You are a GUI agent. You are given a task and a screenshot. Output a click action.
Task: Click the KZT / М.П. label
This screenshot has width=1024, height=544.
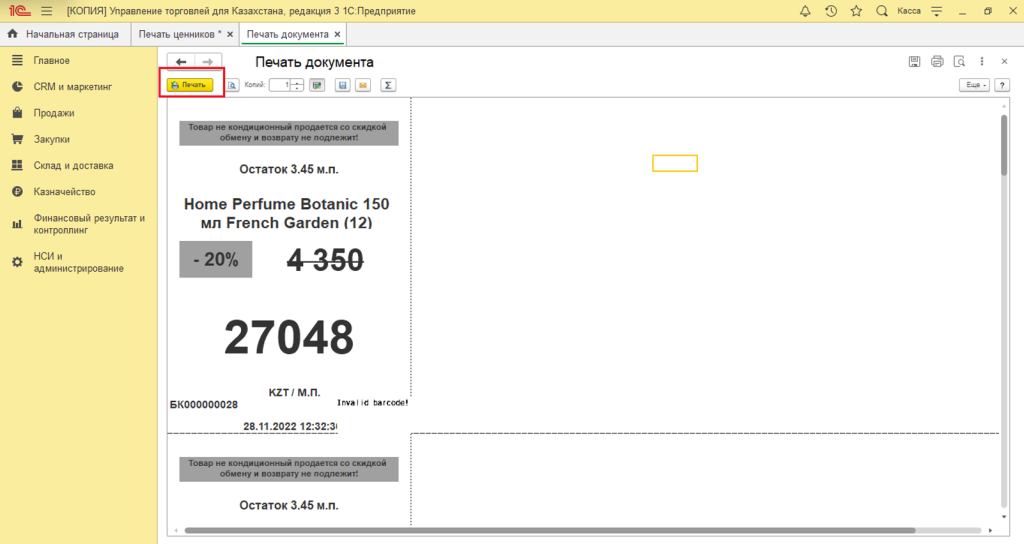click(x=295, y=392)
